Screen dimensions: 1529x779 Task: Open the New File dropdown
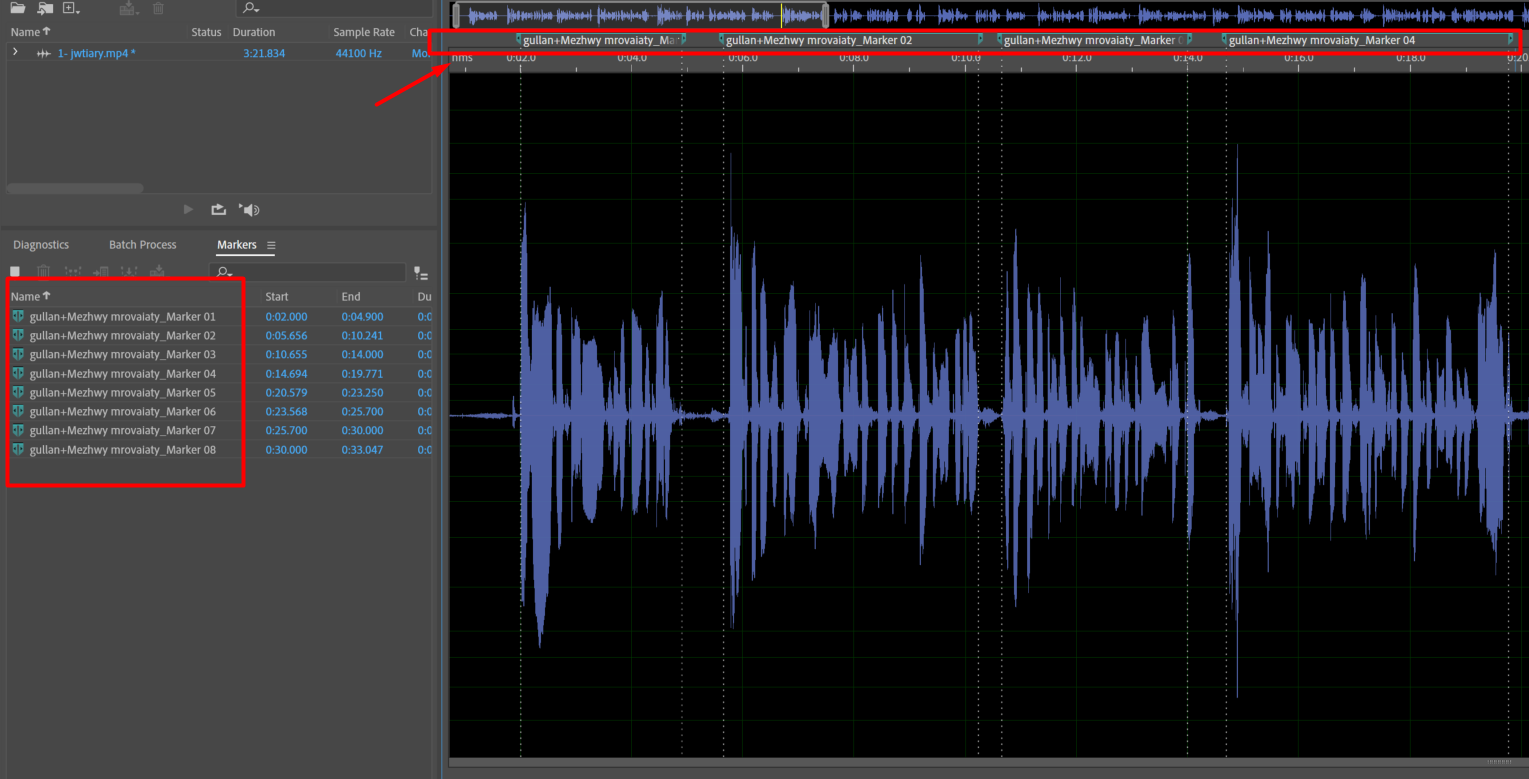pyautogui.click(x=71, y=8)
